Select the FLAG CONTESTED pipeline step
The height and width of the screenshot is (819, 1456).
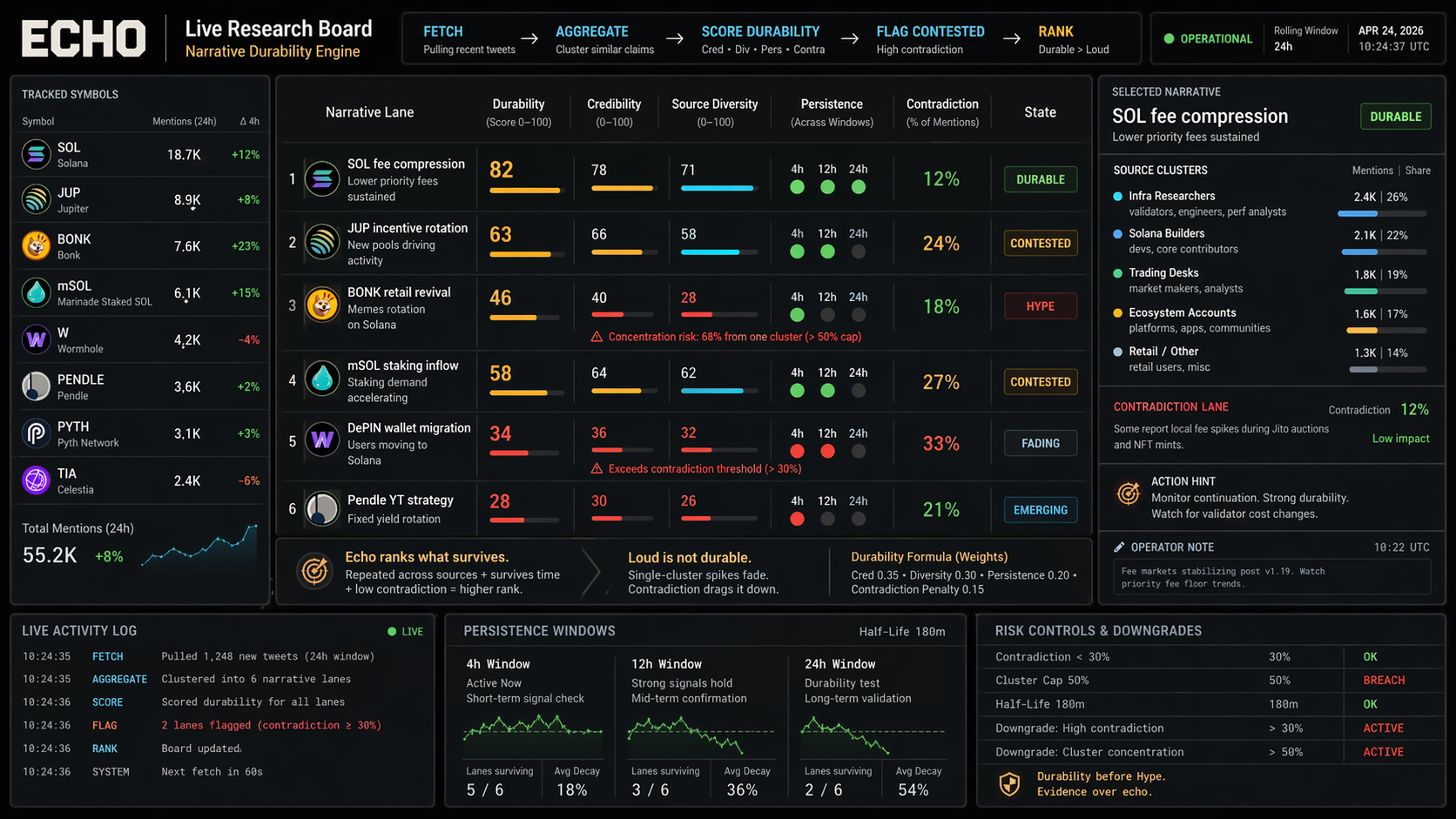click(x=930, y=40)
